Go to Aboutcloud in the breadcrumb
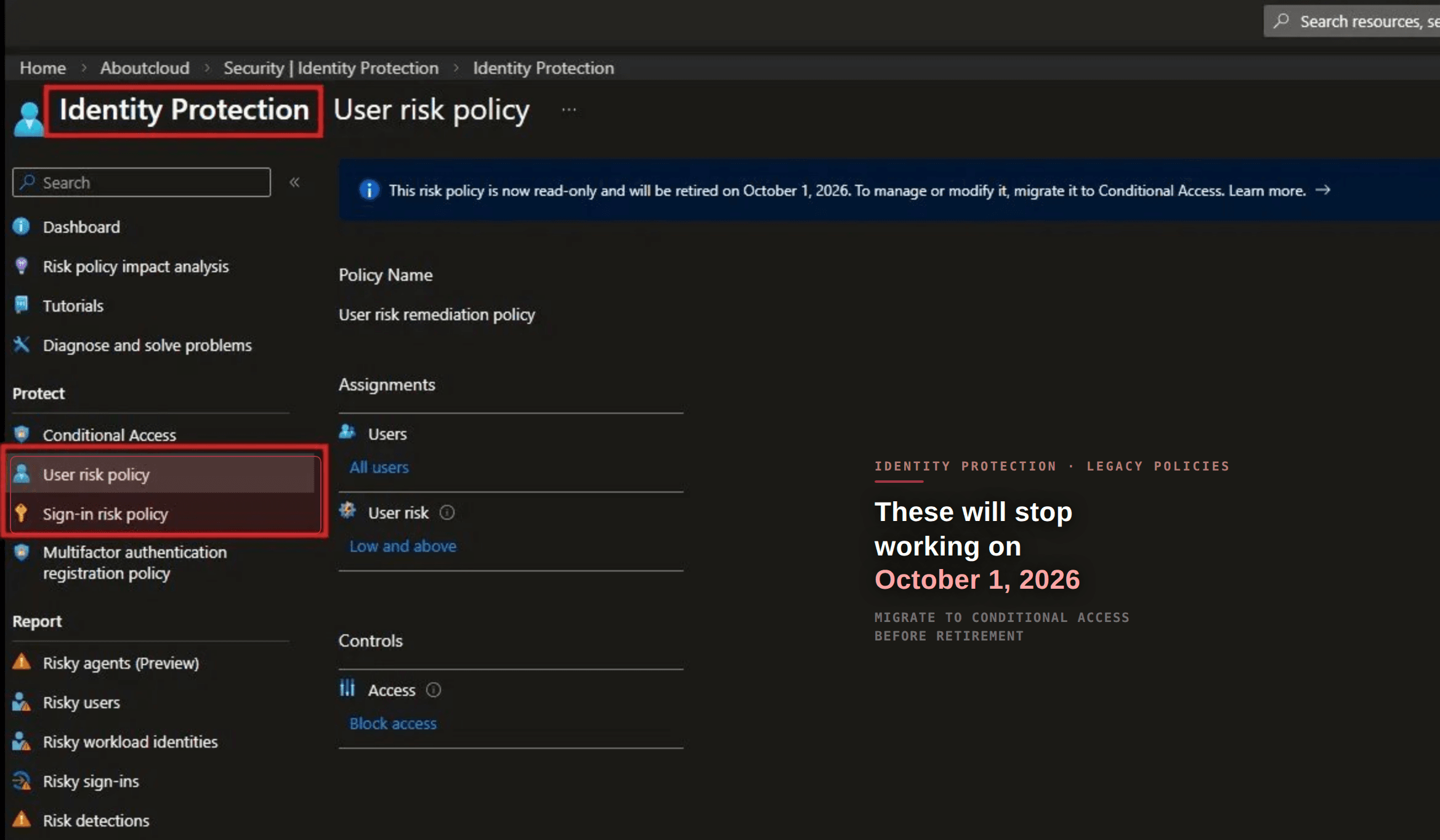This screenshot has width=1440, height=840. point(145,68)
